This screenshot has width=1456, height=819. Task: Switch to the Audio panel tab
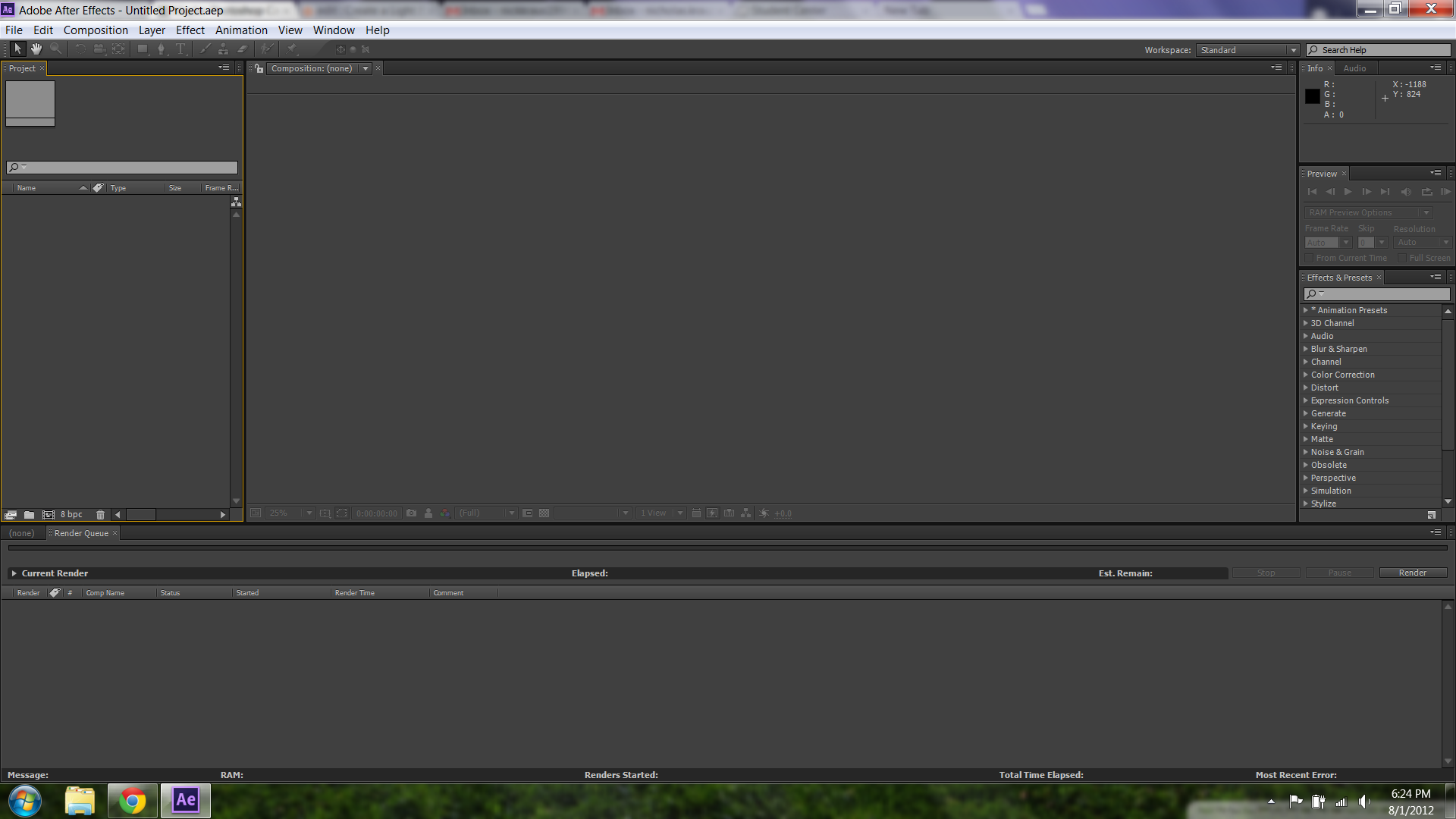pos(1354,69)
